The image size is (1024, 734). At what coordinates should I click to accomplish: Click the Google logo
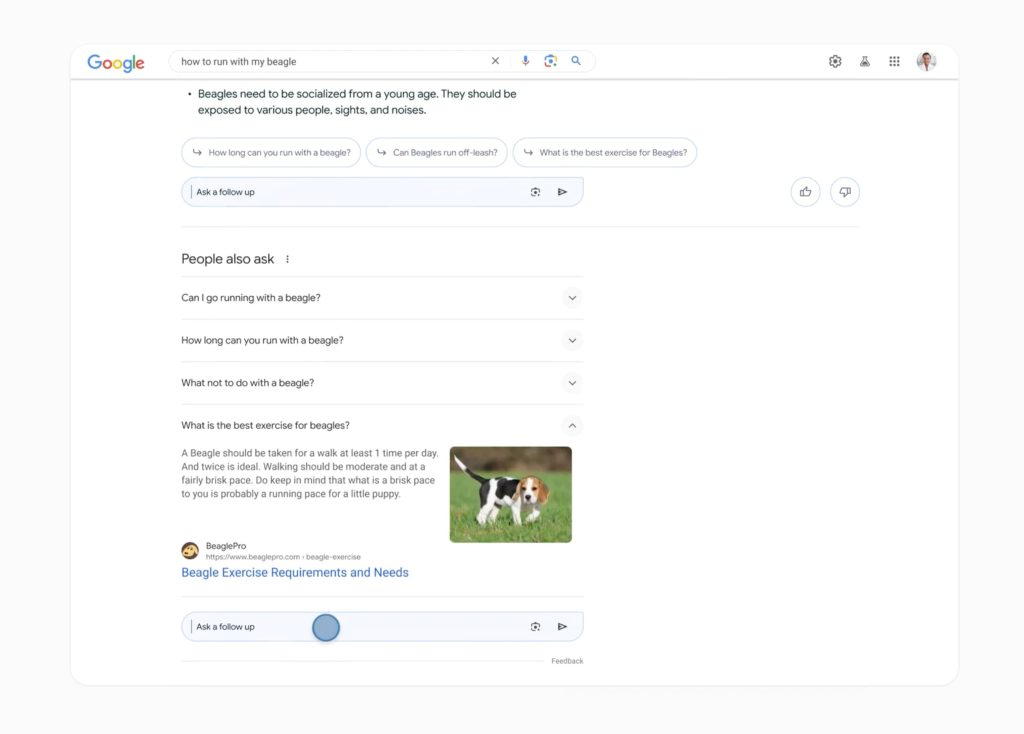pos(116,62)
